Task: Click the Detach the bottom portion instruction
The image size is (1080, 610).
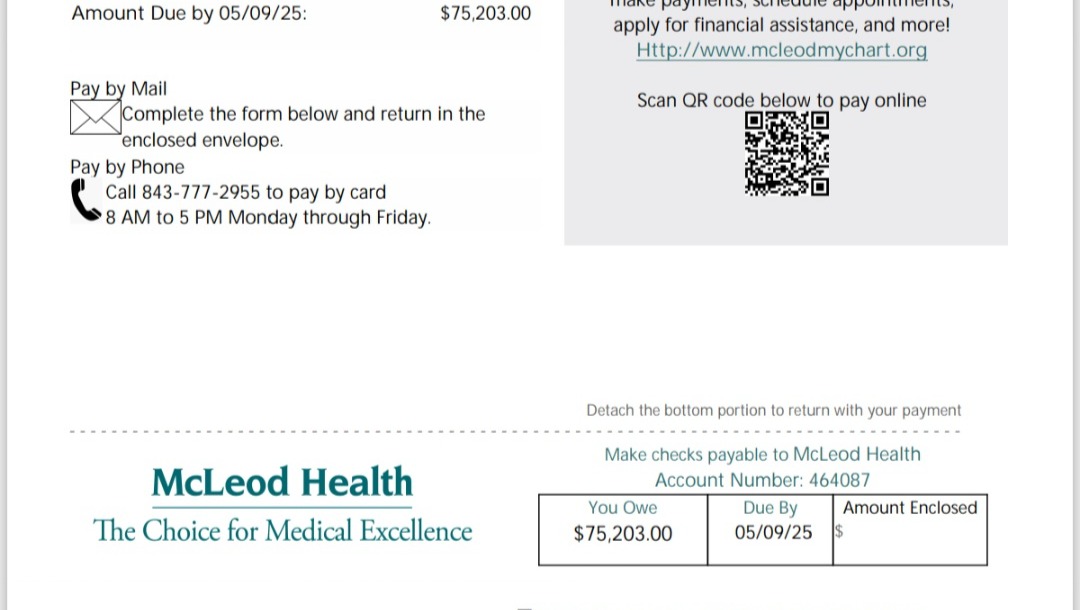Action: (773, 410)
